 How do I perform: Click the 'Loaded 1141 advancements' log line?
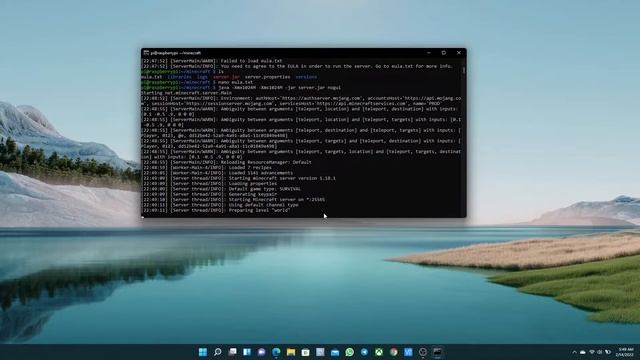pyautogui.click(x=217, y=173)
